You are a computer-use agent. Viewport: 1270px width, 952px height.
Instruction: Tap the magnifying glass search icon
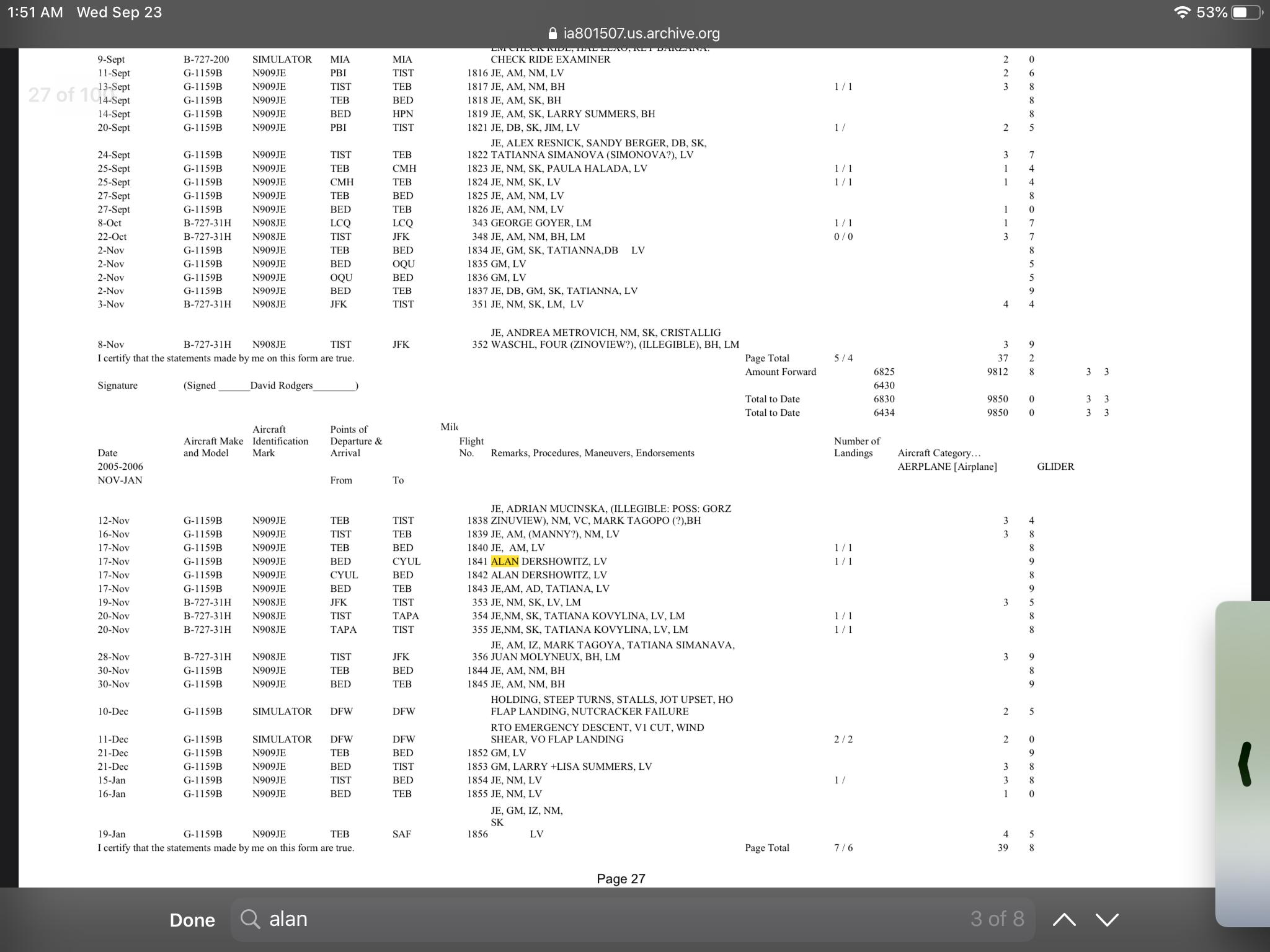pos(250,919)
